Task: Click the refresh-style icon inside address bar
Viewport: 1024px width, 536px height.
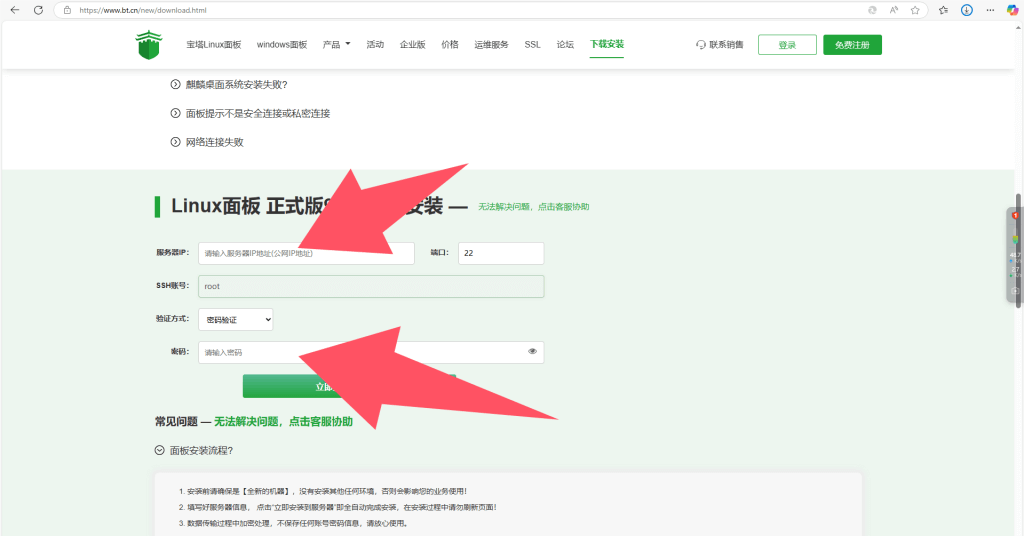Action: (872, 10)
